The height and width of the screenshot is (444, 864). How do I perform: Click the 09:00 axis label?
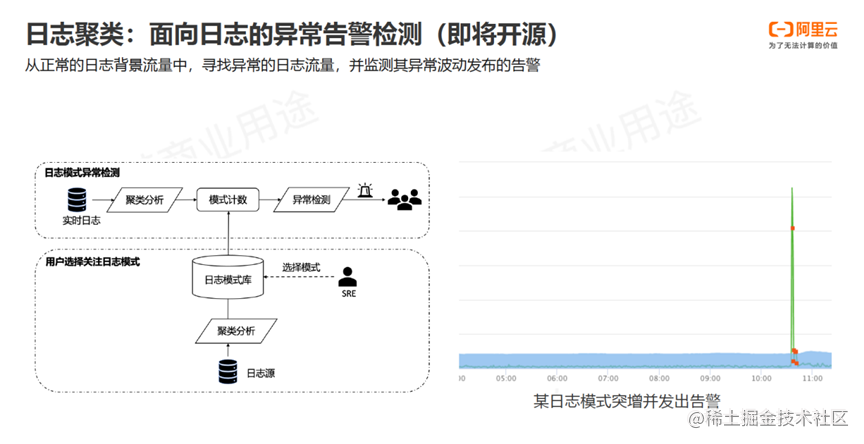point(710,378)
